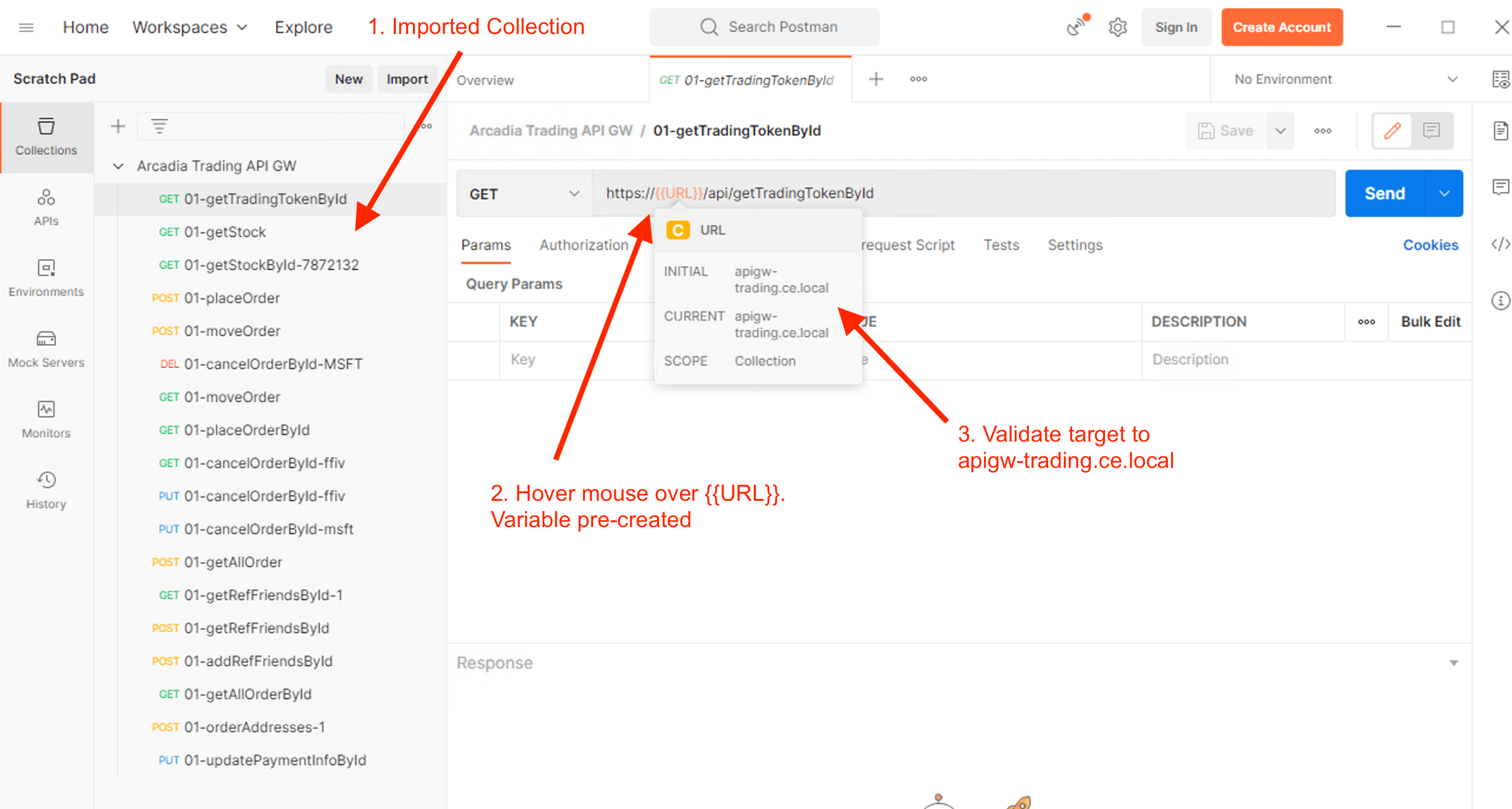Switch to the Tests tab
Screen dimensions: 1512x809
(1001, 245)
